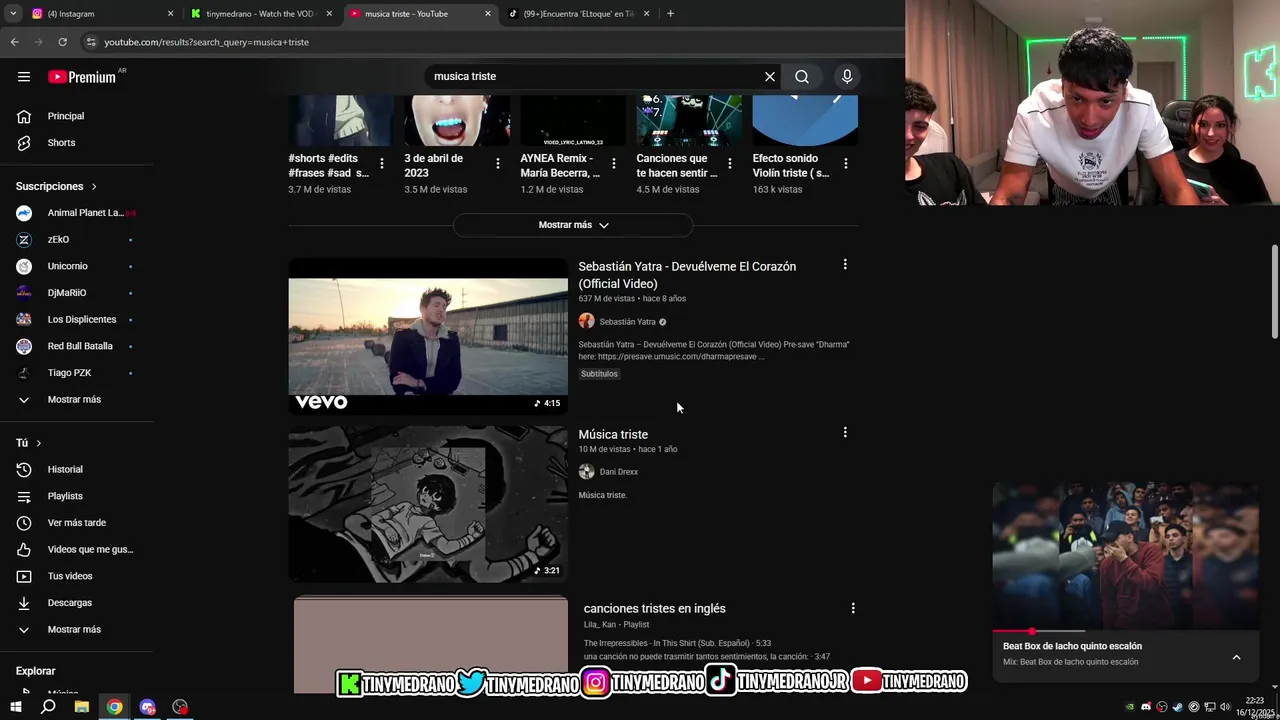
Task: Open Unicornio subscription channel
Action: (x=76, y=266)
